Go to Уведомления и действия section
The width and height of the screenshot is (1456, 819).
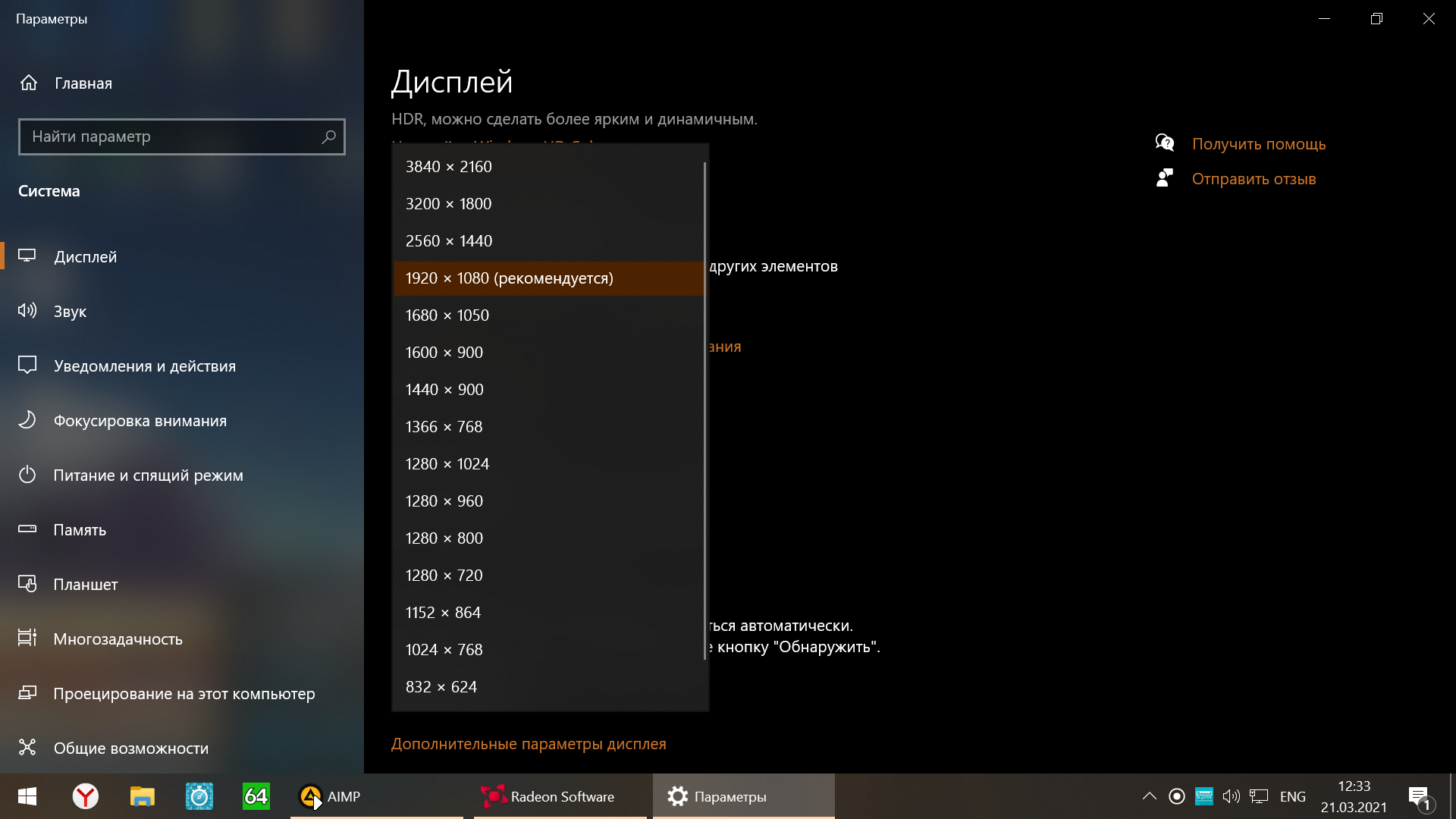(144, 366)
